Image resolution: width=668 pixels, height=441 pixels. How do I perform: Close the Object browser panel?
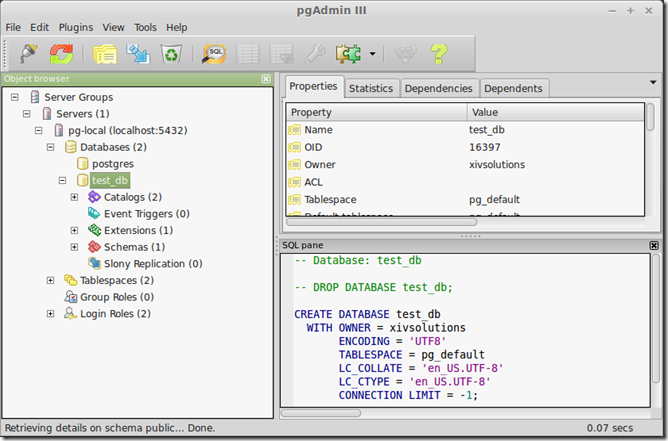tap(266, 79)
